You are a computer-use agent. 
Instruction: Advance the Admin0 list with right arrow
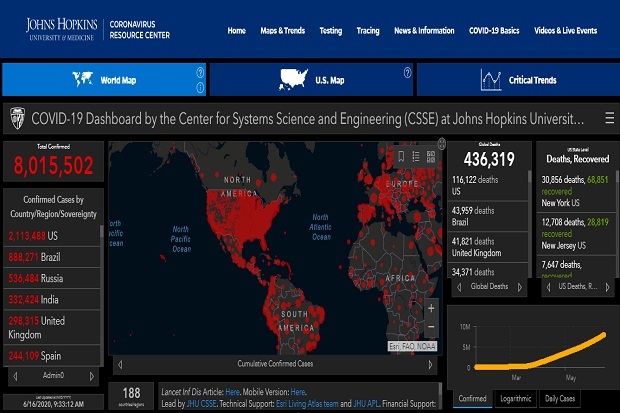[92, 376]
